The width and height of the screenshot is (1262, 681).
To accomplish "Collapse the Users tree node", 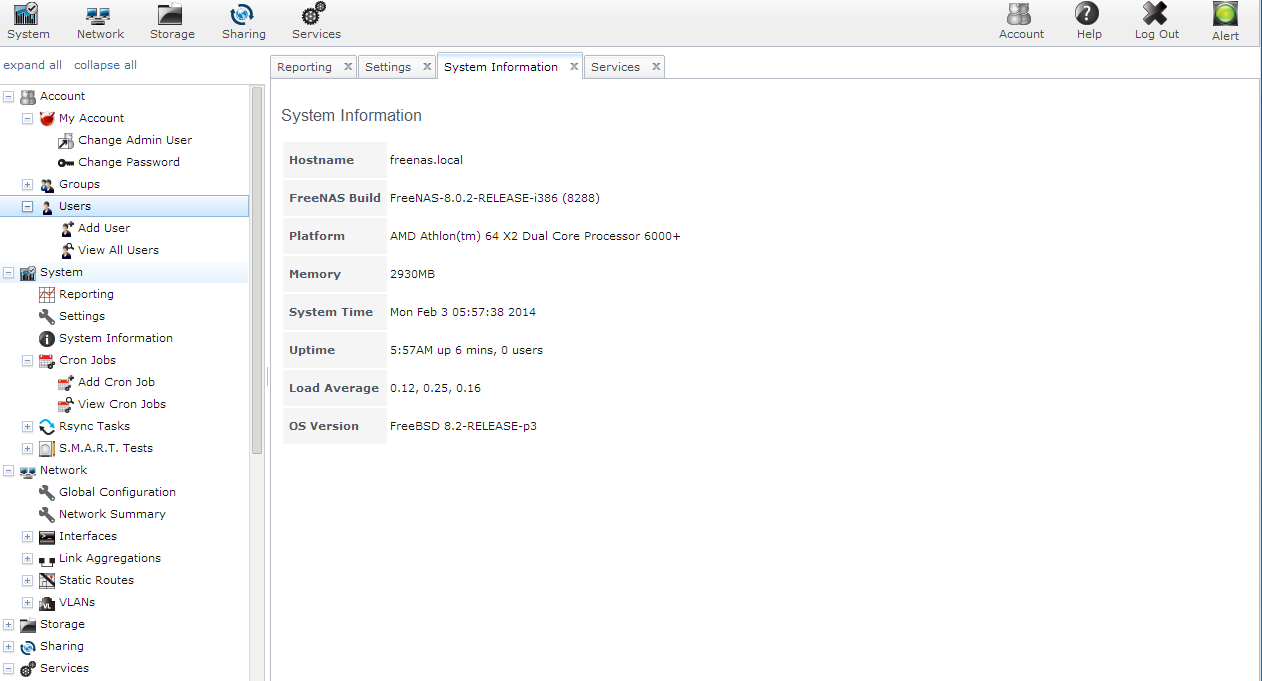I will (28, 206).
